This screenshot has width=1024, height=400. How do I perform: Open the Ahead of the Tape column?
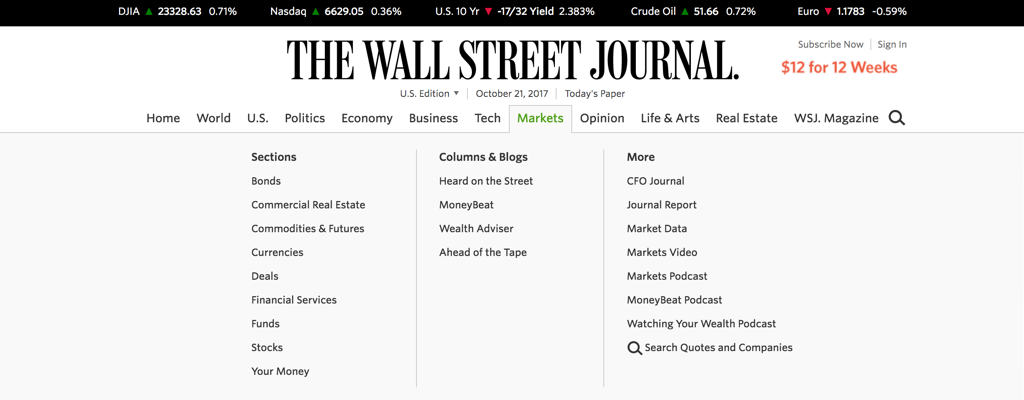pyautogui.click(x=483, y=252)
